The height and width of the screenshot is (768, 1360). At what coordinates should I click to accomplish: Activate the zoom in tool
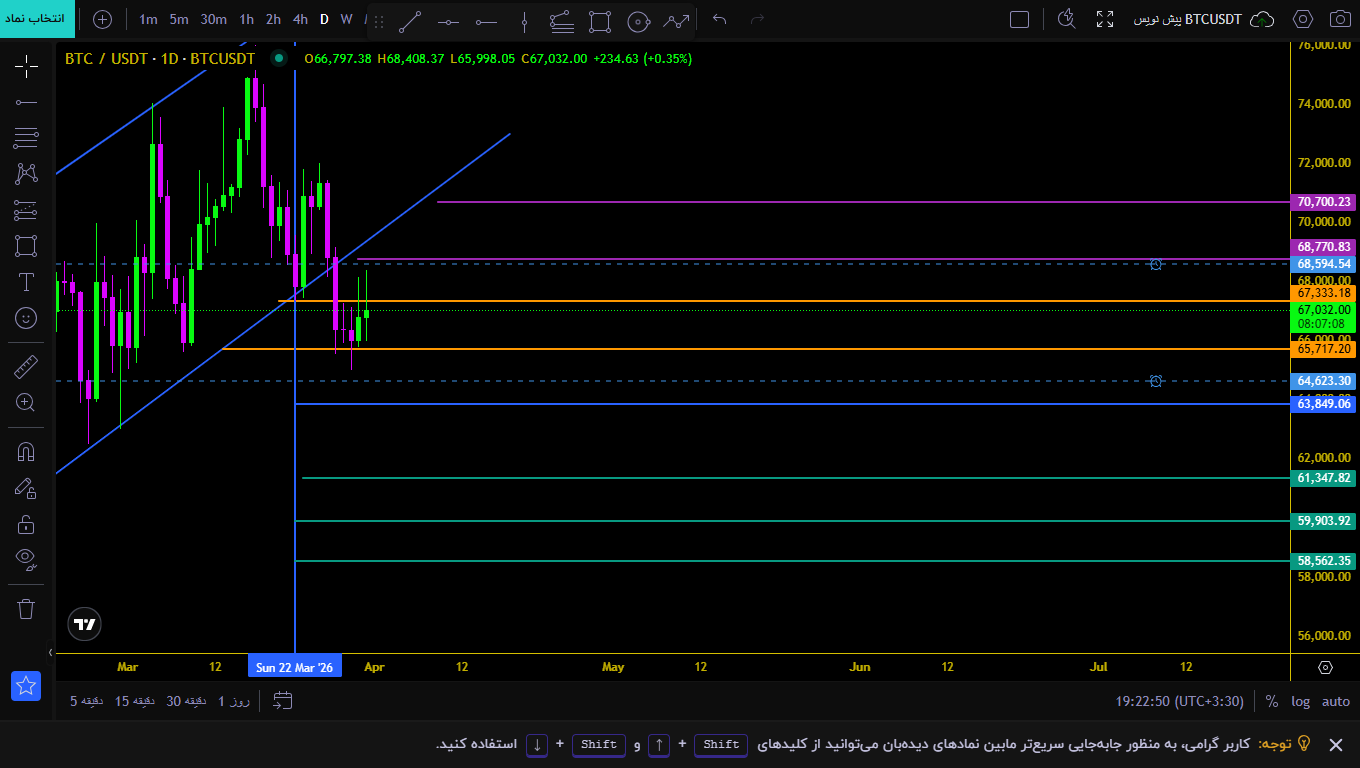pos(26,403)
